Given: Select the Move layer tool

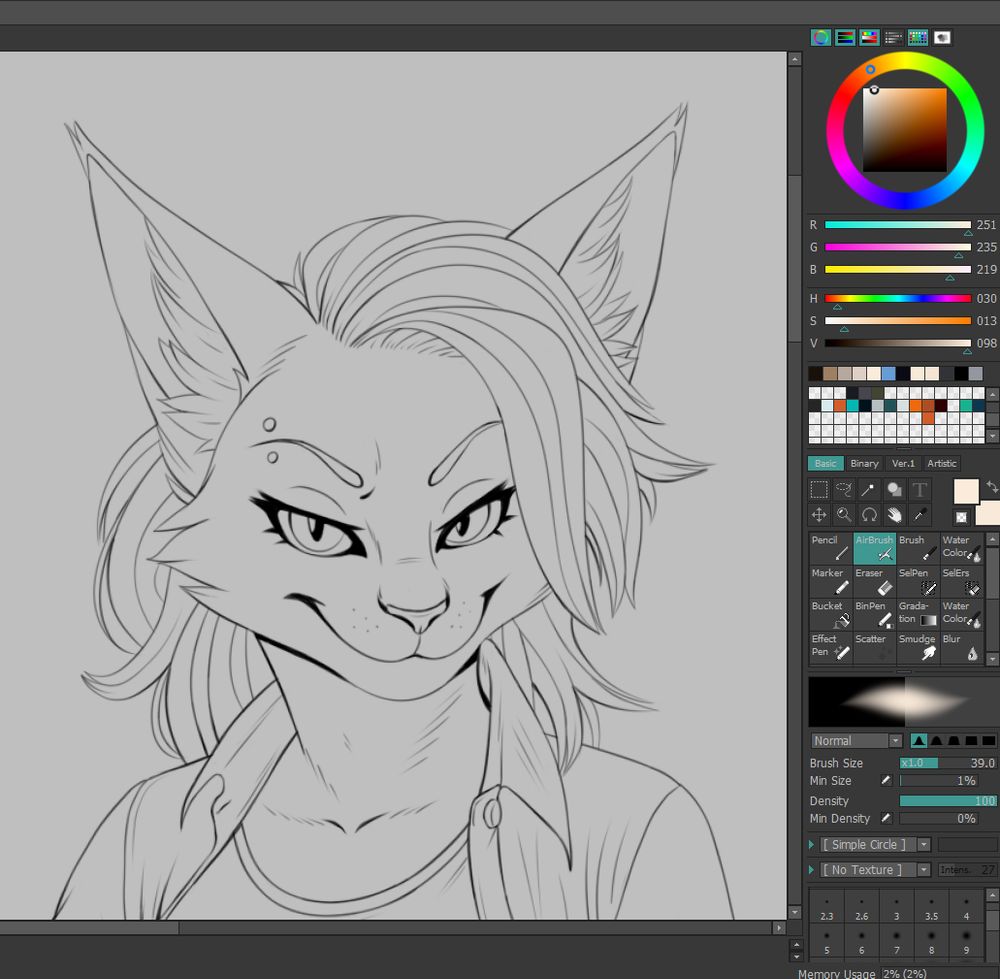Looking at the screenshot, I should coord(819,515).
